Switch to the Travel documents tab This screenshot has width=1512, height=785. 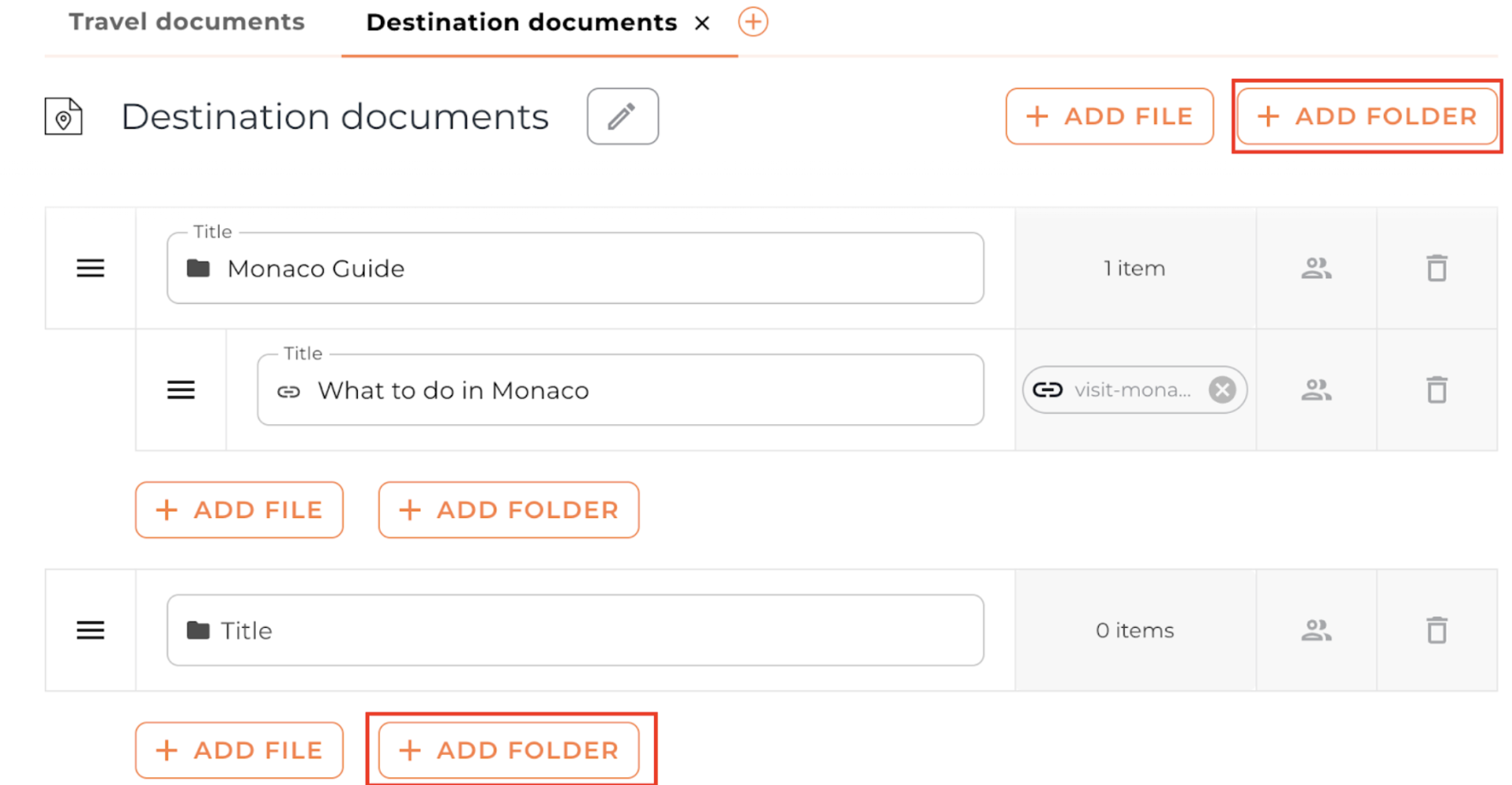tap(186, 22)
